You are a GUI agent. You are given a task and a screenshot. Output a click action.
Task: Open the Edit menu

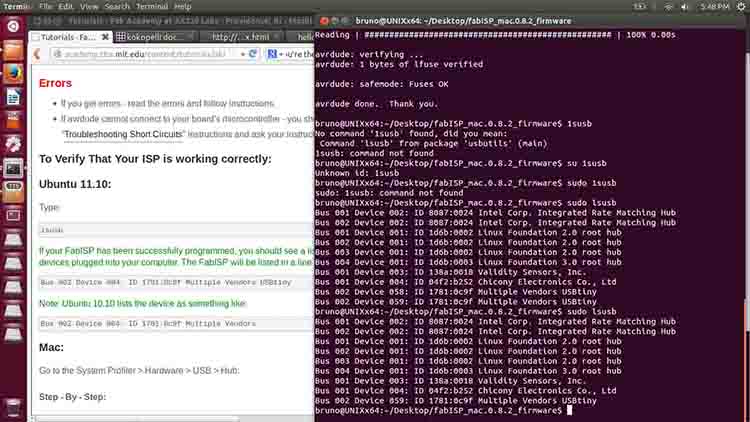66,6
